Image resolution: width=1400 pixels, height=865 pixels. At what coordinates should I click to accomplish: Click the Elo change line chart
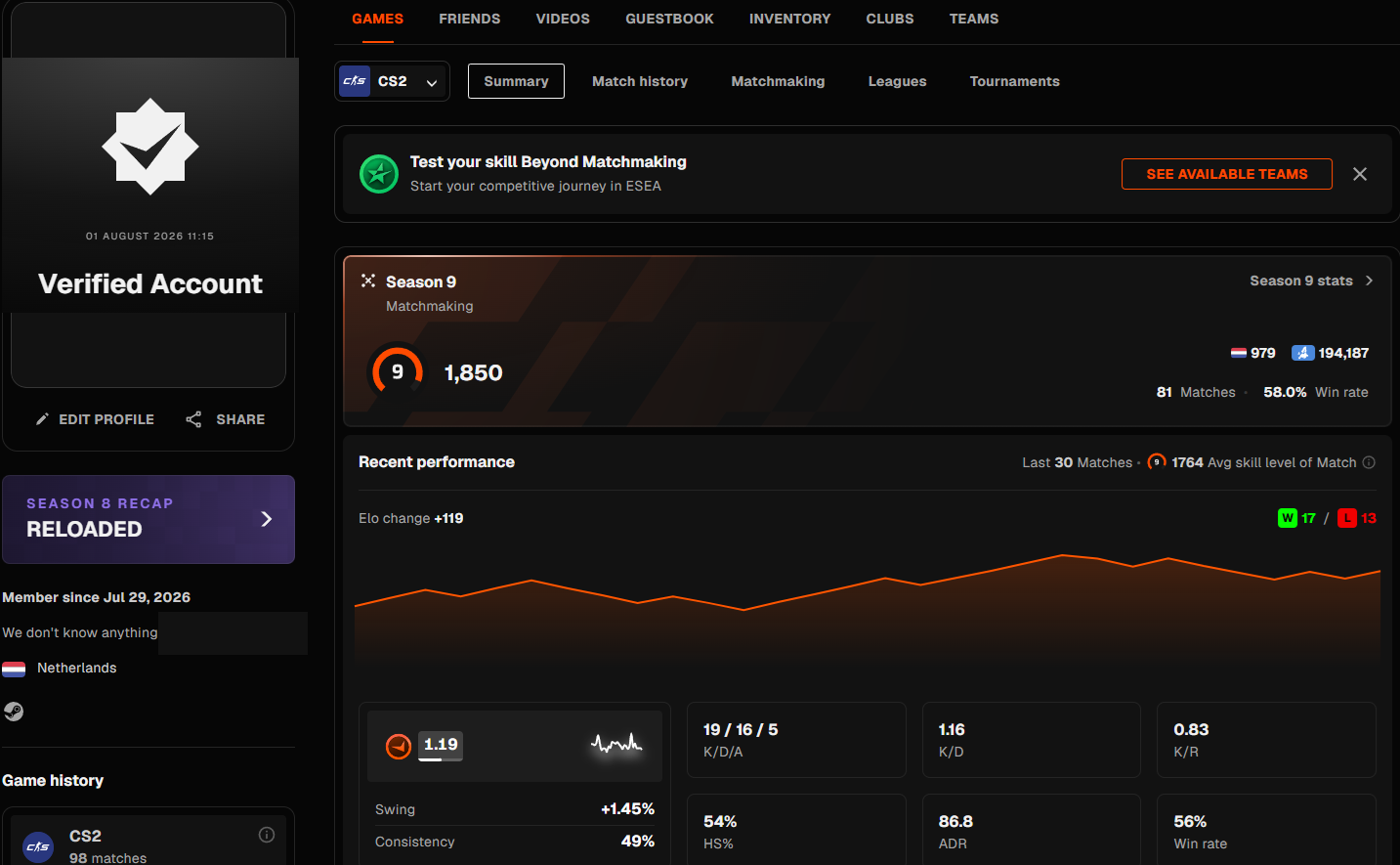pyautogui.click(x=868, y=609)
